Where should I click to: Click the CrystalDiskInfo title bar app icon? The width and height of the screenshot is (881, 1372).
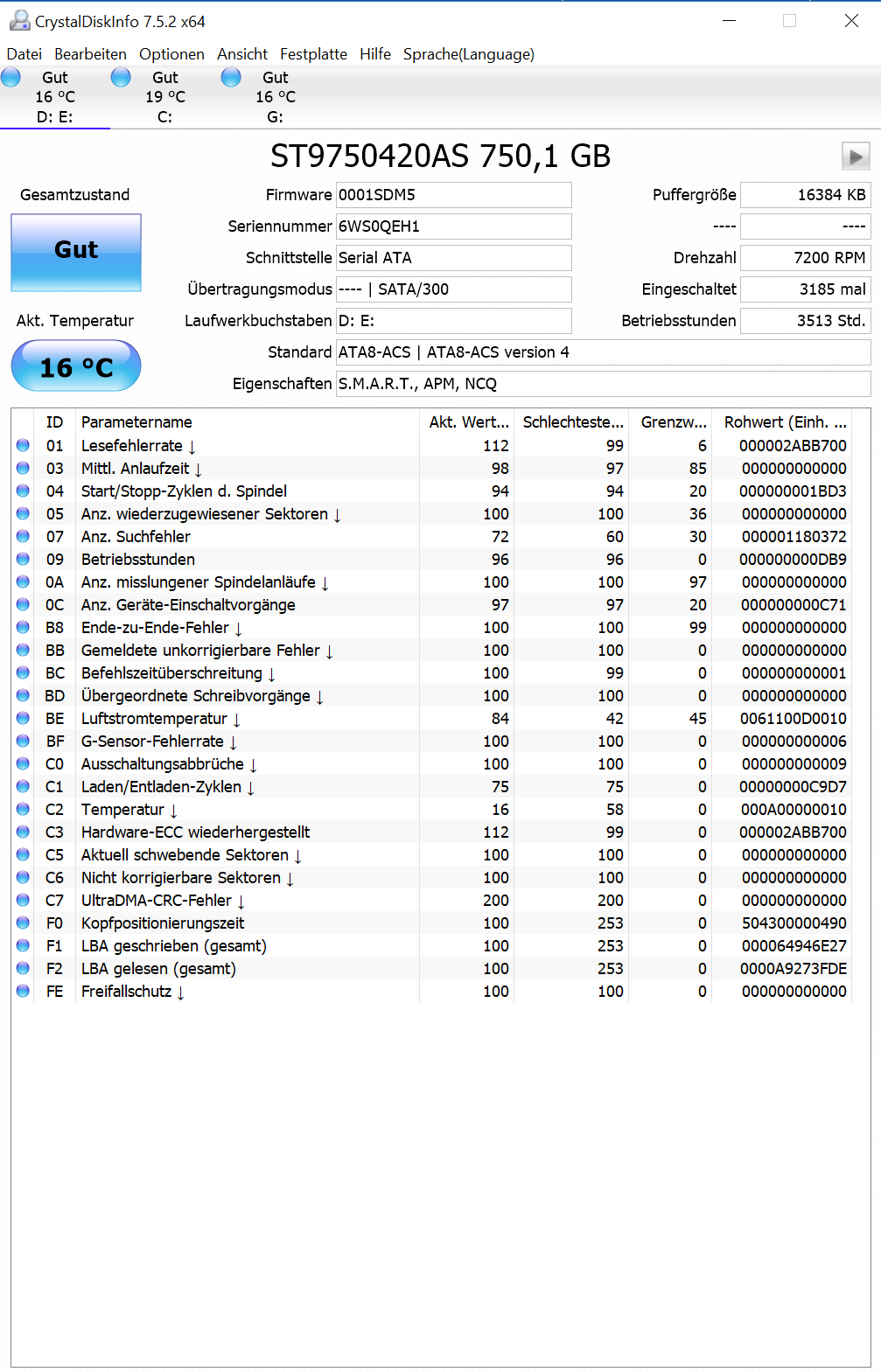pos(19,21)
